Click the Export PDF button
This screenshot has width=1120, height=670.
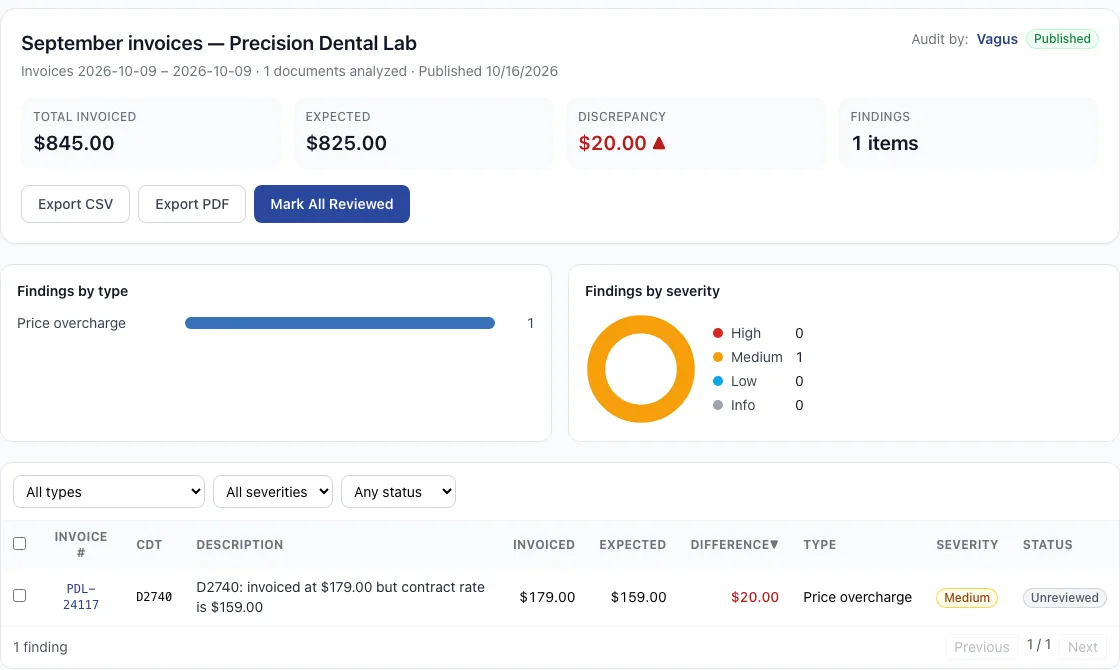pos(192,204)
